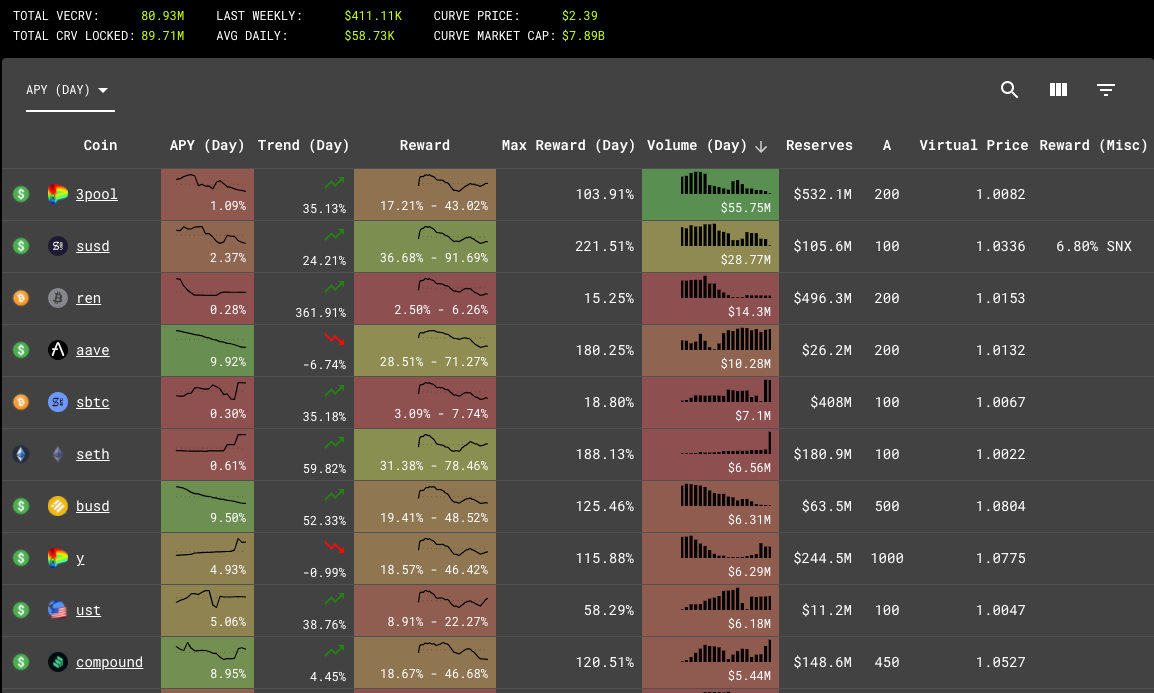This screenshot has height=693, width=1154.
Task: Open the seth pool link
Action: click(x=93, y=455)
